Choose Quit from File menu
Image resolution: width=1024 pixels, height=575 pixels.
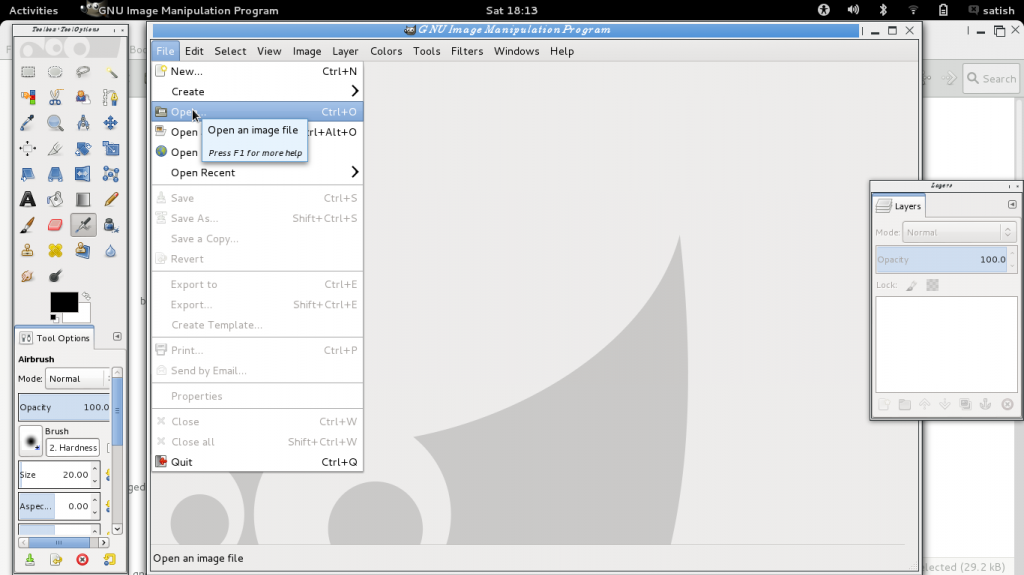[x=257, y=462]
